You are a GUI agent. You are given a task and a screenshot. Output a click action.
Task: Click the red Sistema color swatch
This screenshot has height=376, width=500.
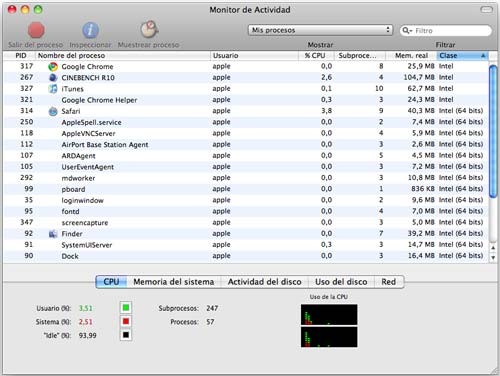(126, 321)
